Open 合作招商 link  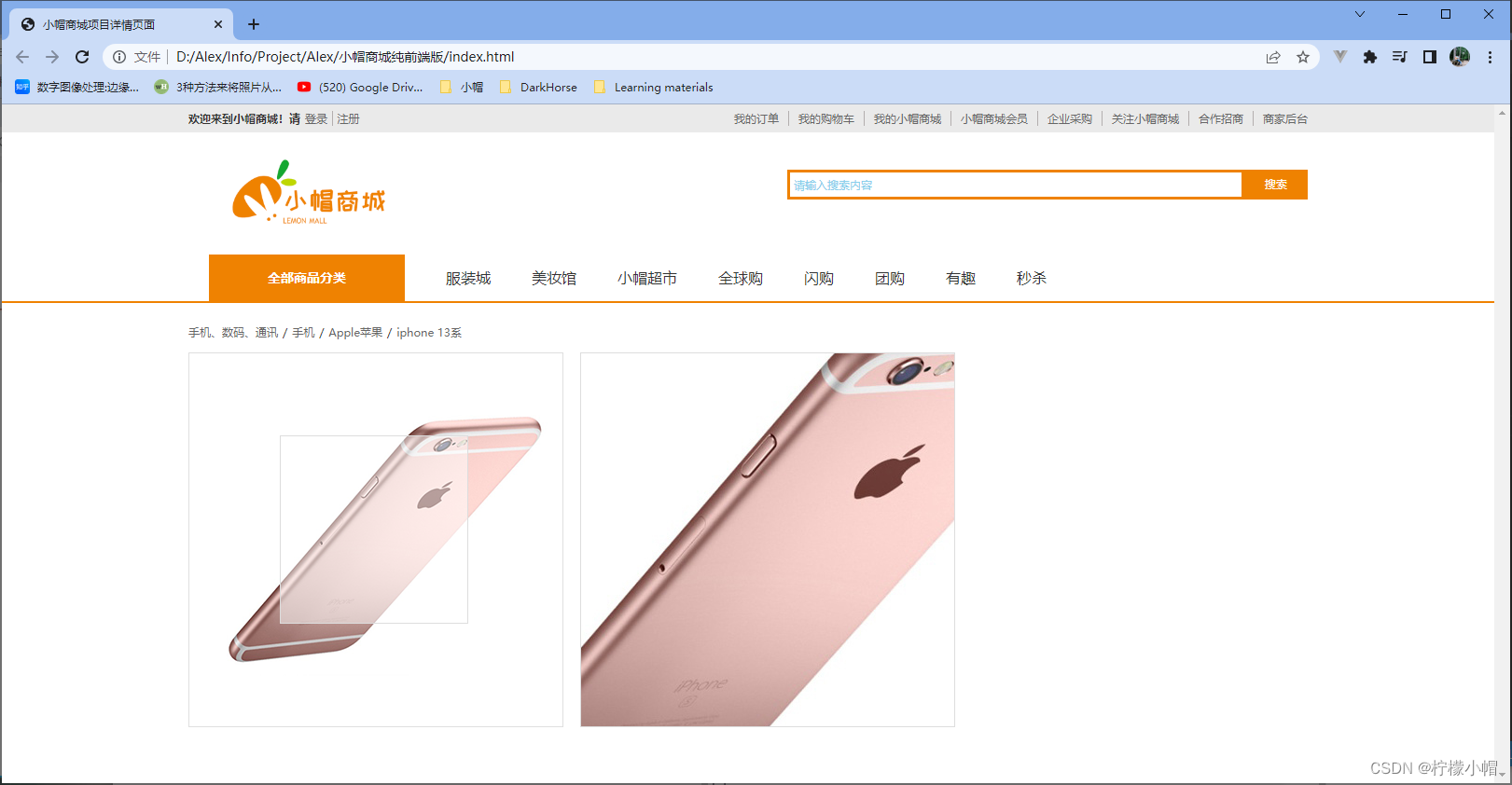1221,119
